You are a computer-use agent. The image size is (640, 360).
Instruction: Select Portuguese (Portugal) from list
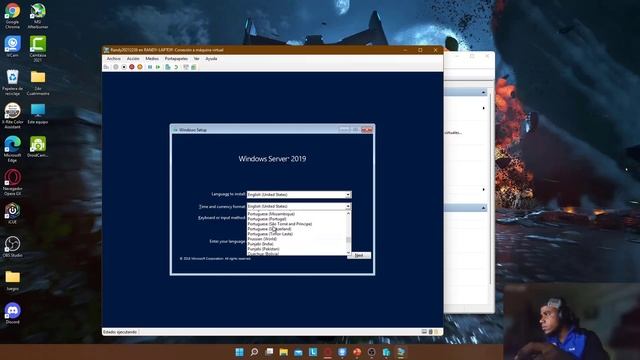267,219
